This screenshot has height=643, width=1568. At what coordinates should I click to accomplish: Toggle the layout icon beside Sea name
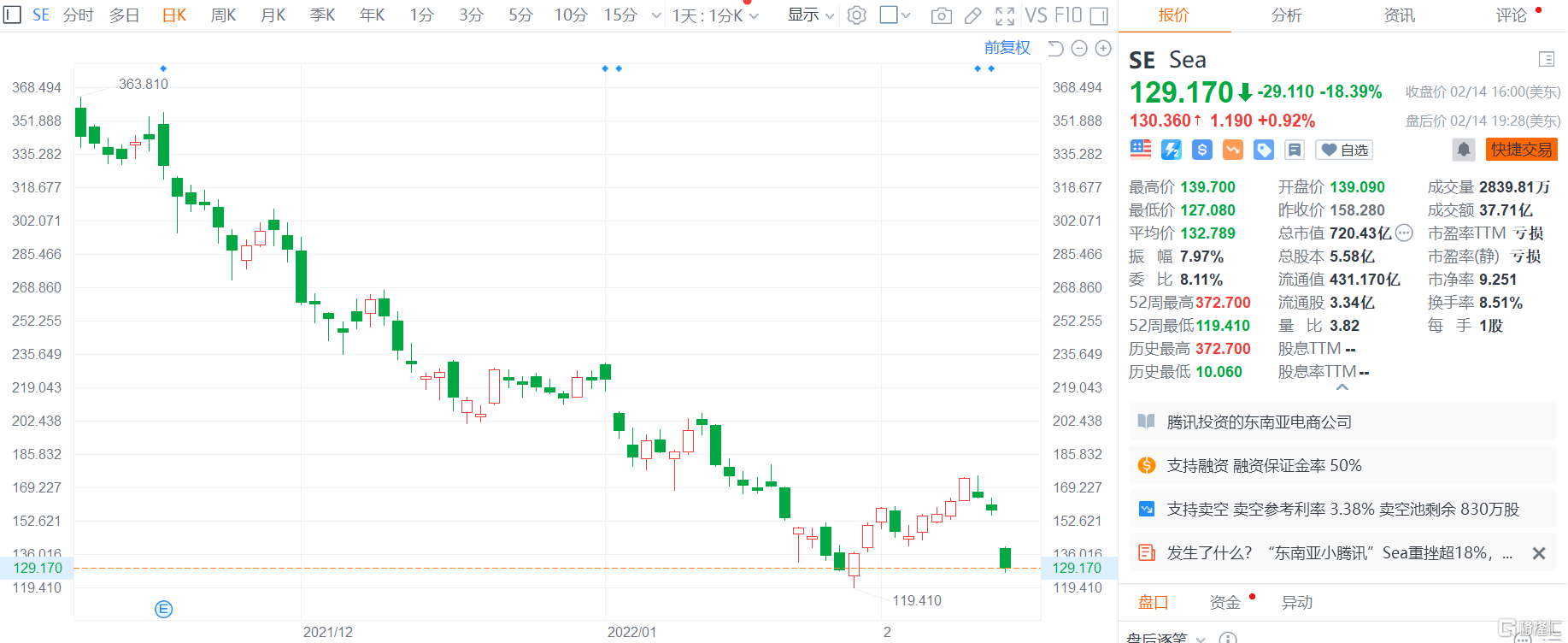tap(1546, 59)
